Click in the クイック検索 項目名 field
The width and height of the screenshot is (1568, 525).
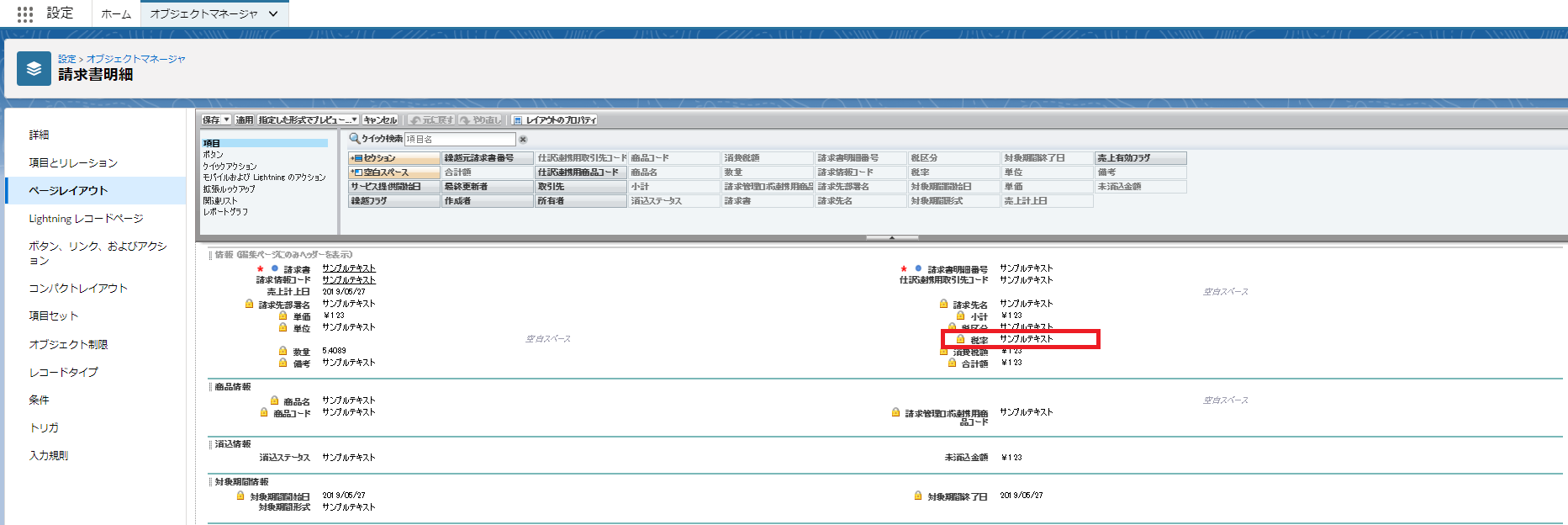point(459,139)
